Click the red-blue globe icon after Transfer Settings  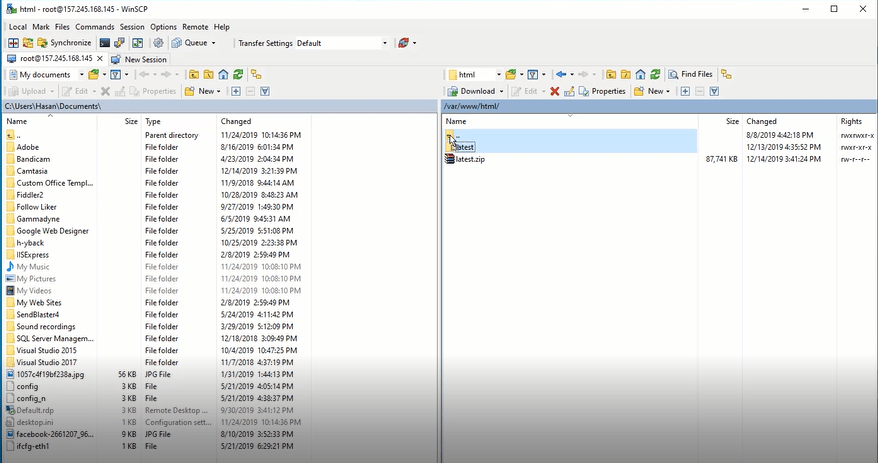403,43
